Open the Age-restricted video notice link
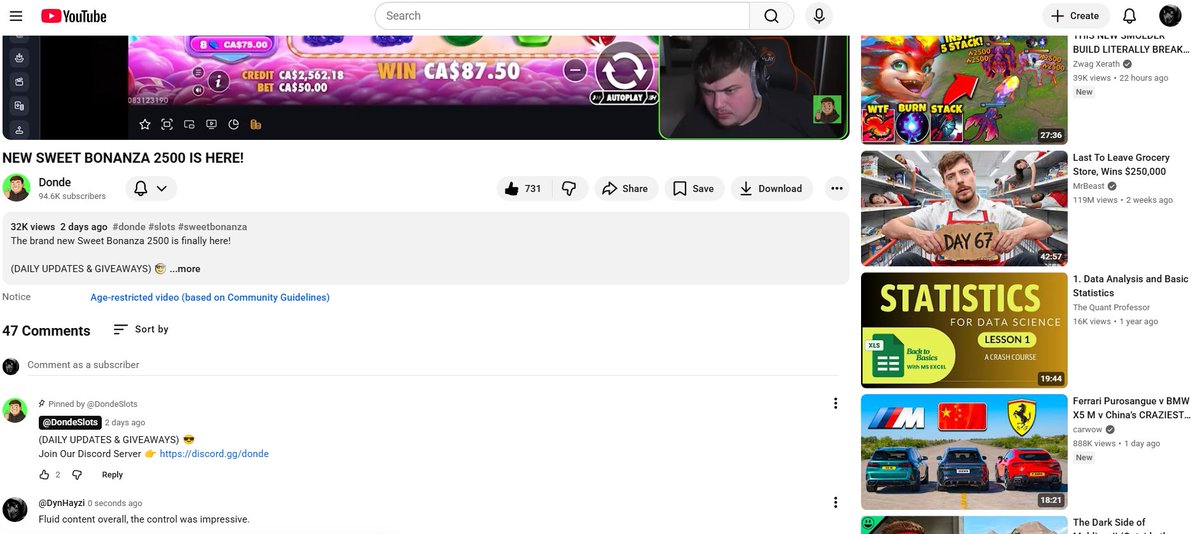Screen dimensions: 1200x534 click(210, 297)
